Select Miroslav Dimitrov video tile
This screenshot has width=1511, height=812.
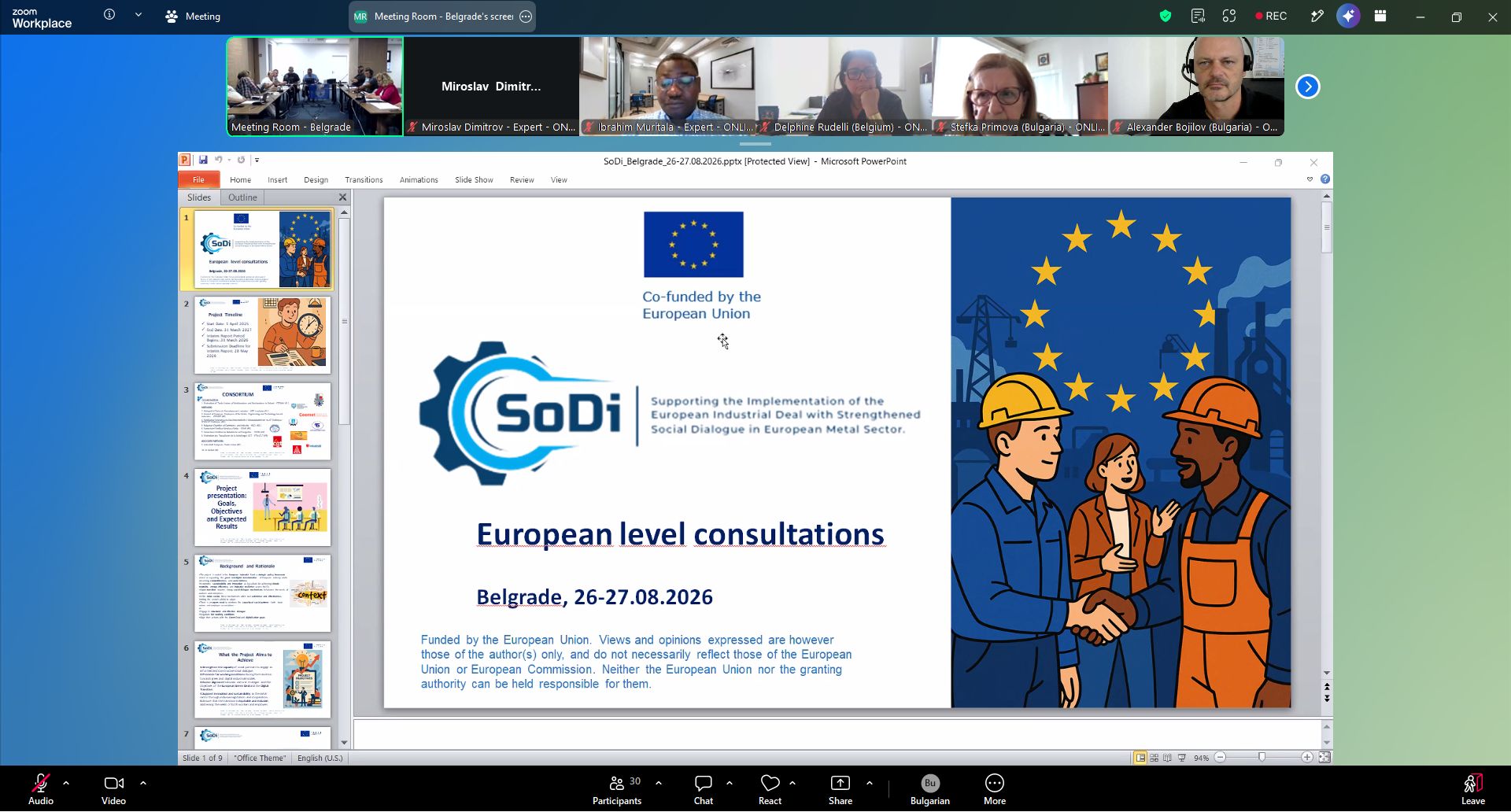491,87
